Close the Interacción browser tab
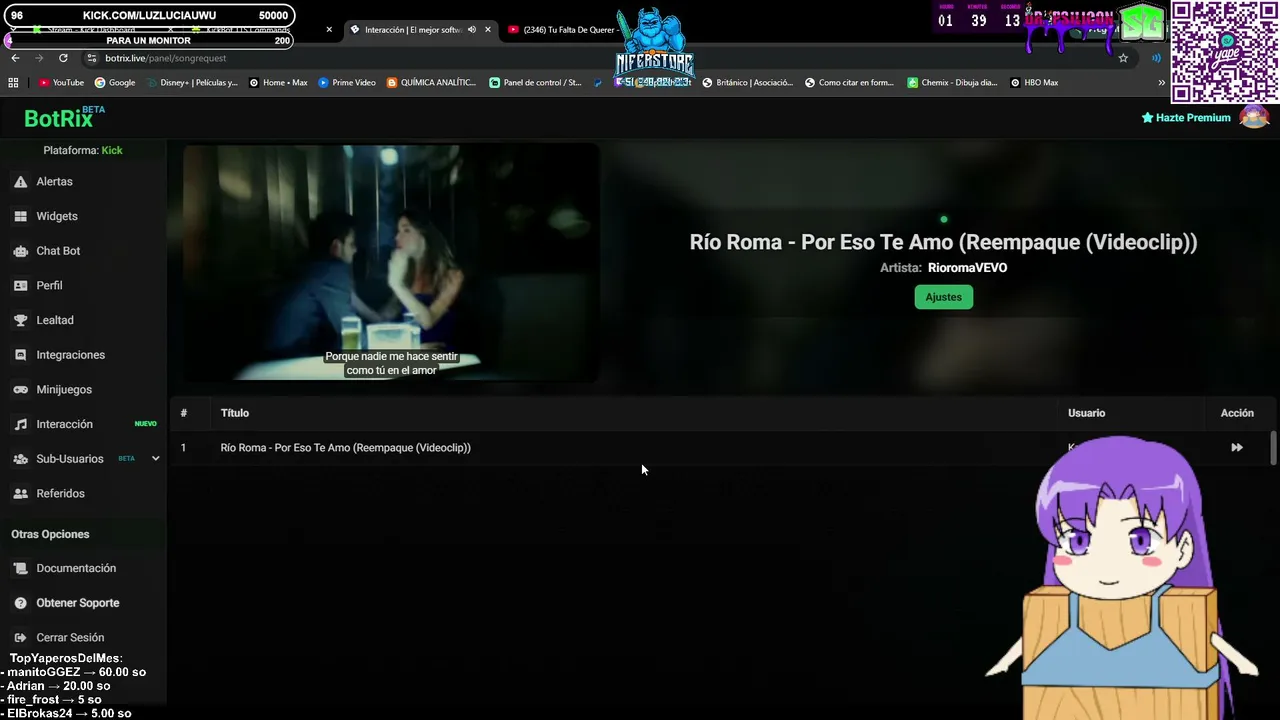1280x720 pixels. tap(488, 30)
